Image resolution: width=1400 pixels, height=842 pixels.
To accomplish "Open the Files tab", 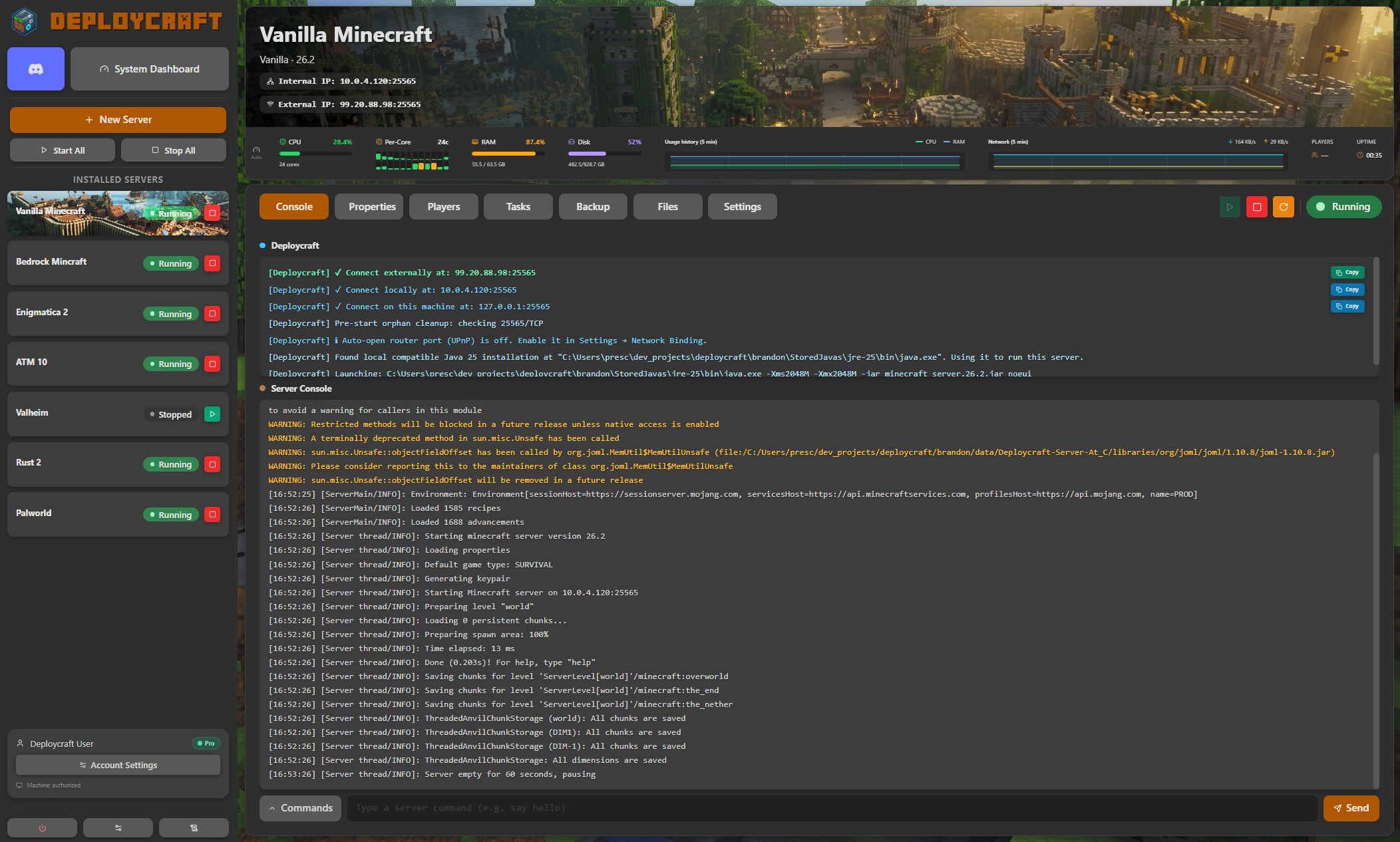I will click(x=667, y=206).
